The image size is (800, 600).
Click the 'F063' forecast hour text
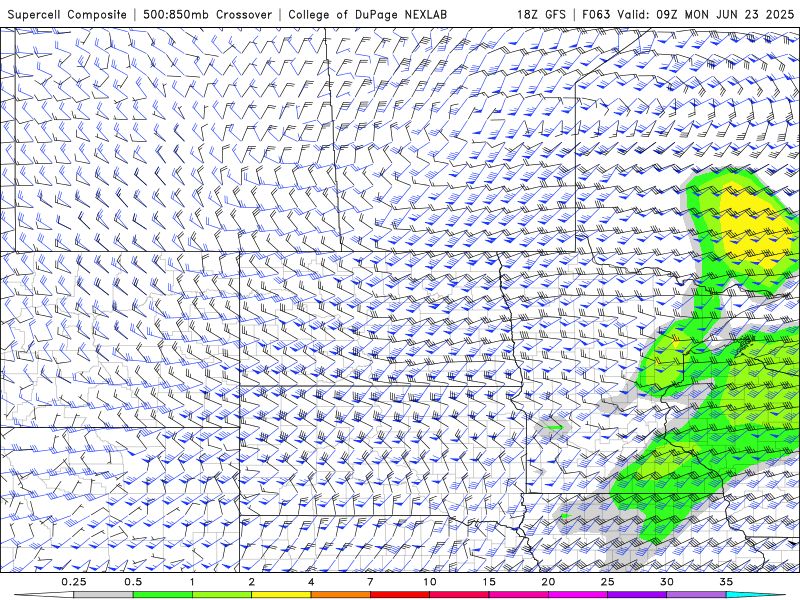596,14
